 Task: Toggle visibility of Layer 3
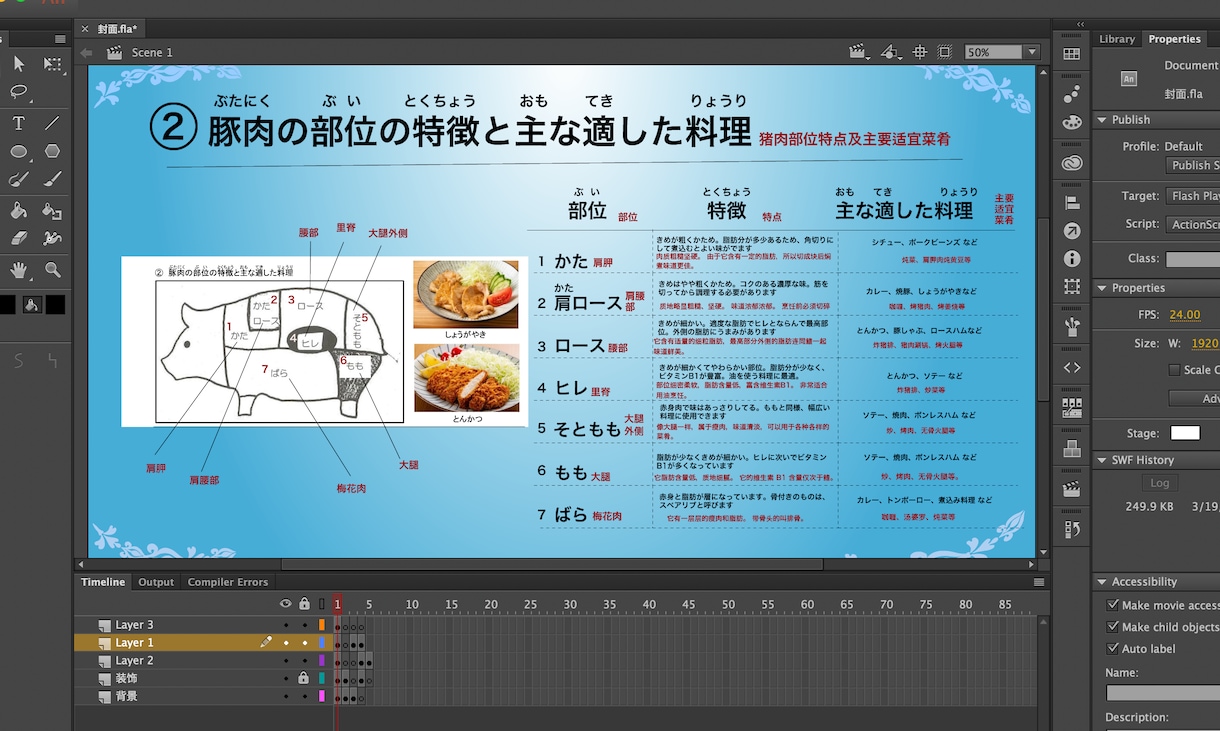286,625
